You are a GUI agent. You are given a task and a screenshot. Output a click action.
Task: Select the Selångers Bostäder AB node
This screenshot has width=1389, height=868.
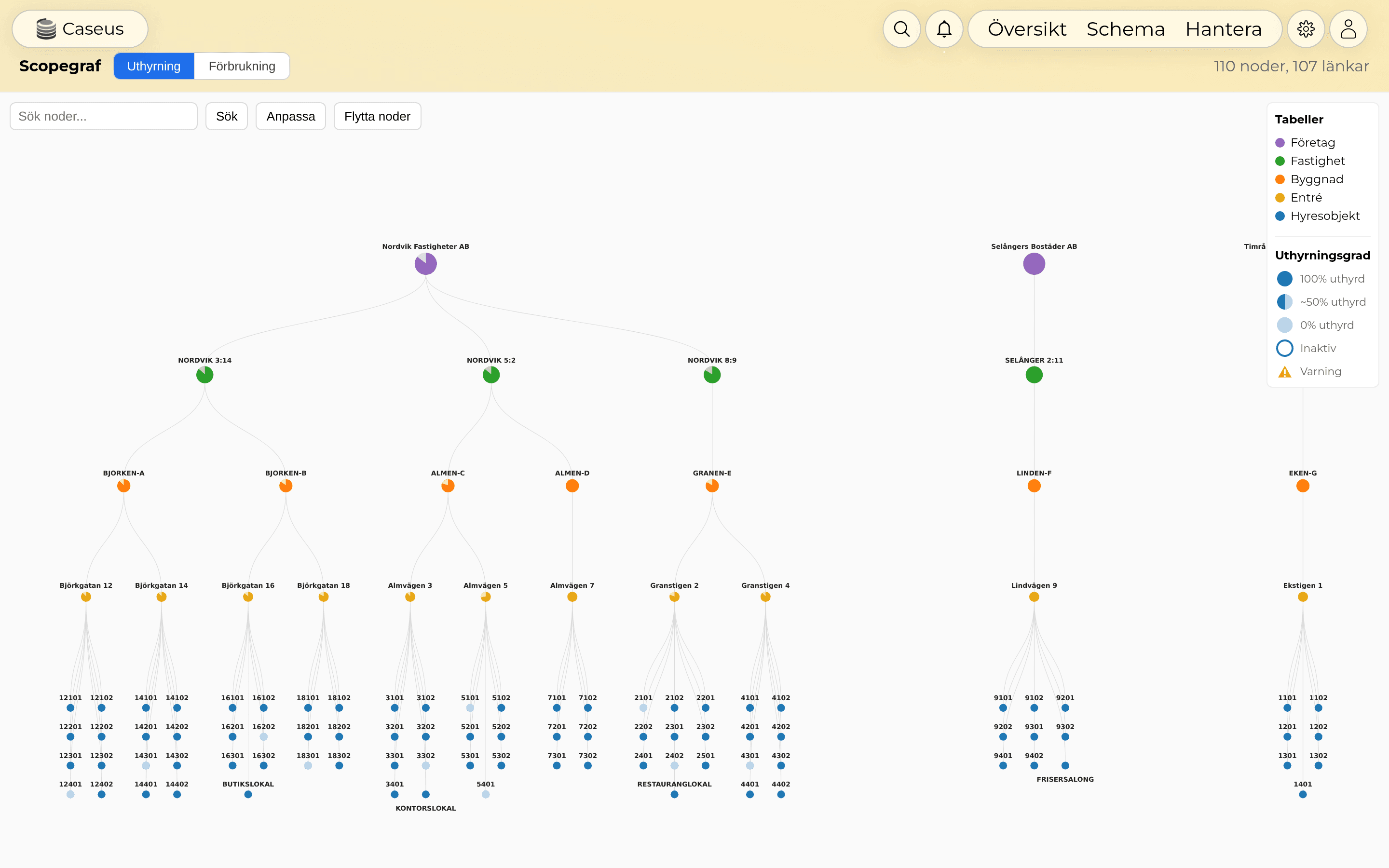[1034, 263]
